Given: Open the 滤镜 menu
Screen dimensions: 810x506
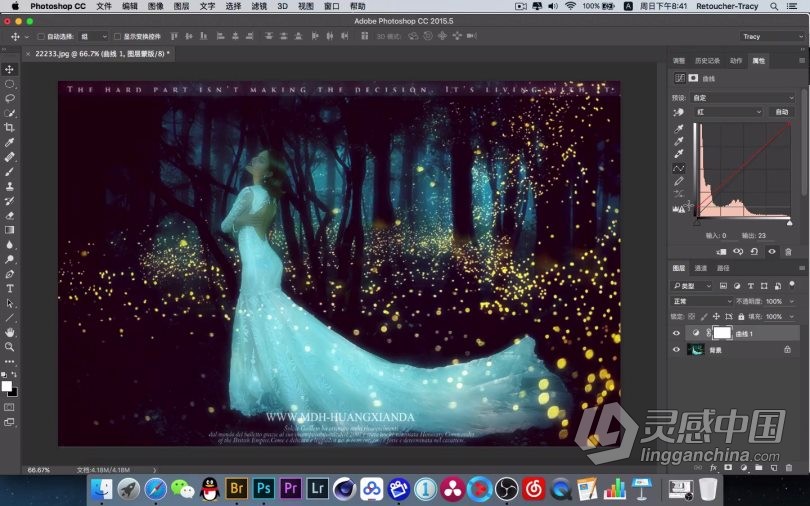Looking at the screenshot, I should click(259, 6).
